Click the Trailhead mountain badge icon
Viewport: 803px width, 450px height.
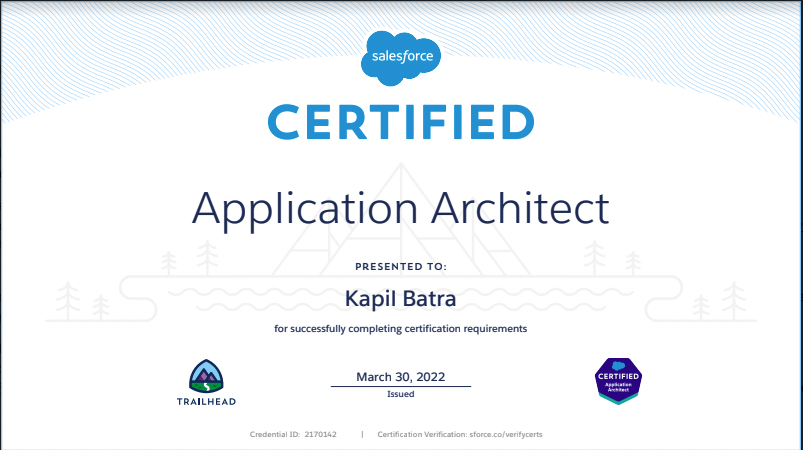206,376
